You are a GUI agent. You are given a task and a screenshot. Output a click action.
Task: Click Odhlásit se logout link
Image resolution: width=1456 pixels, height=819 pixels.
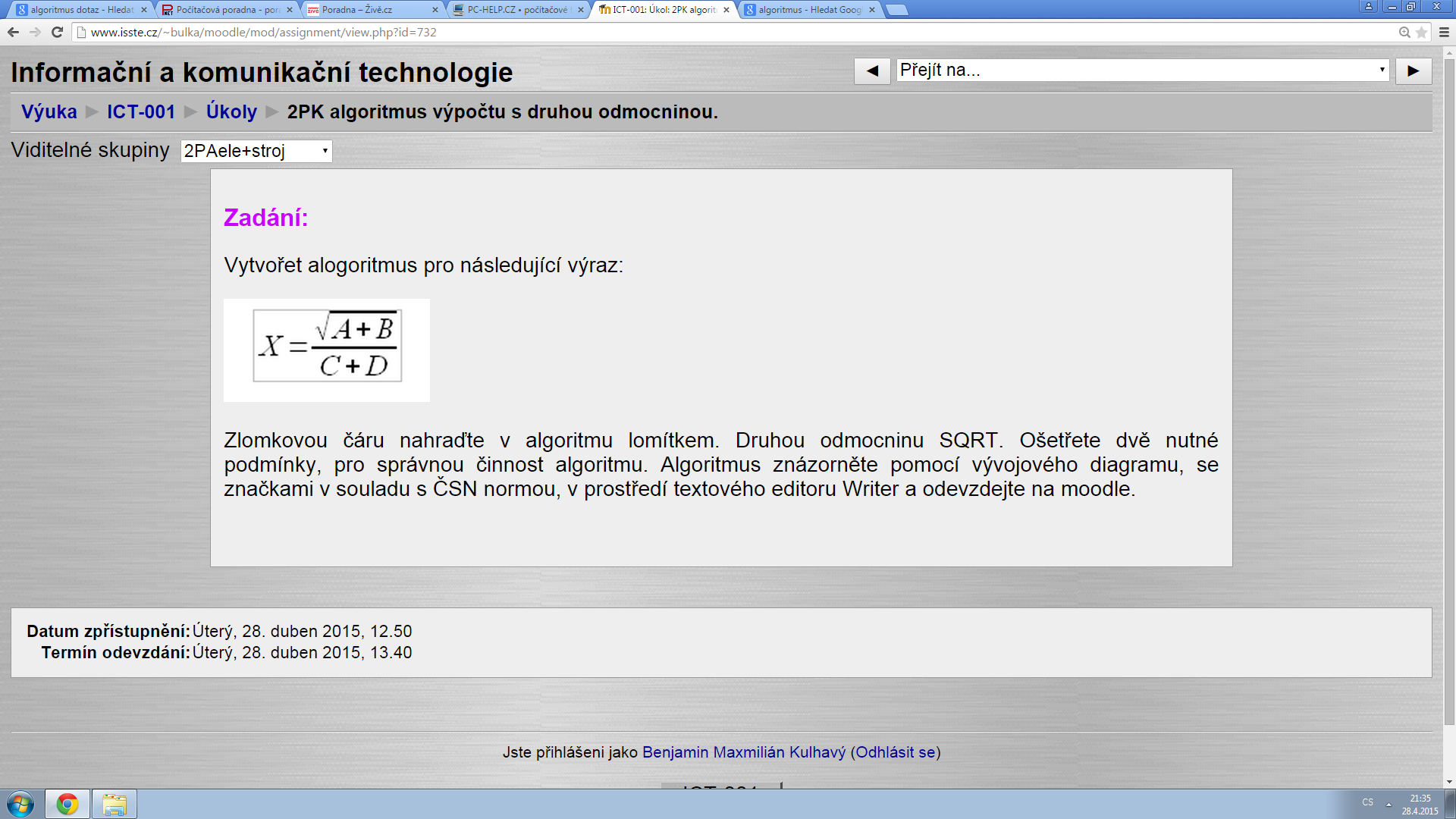click(x=895, y=752)
